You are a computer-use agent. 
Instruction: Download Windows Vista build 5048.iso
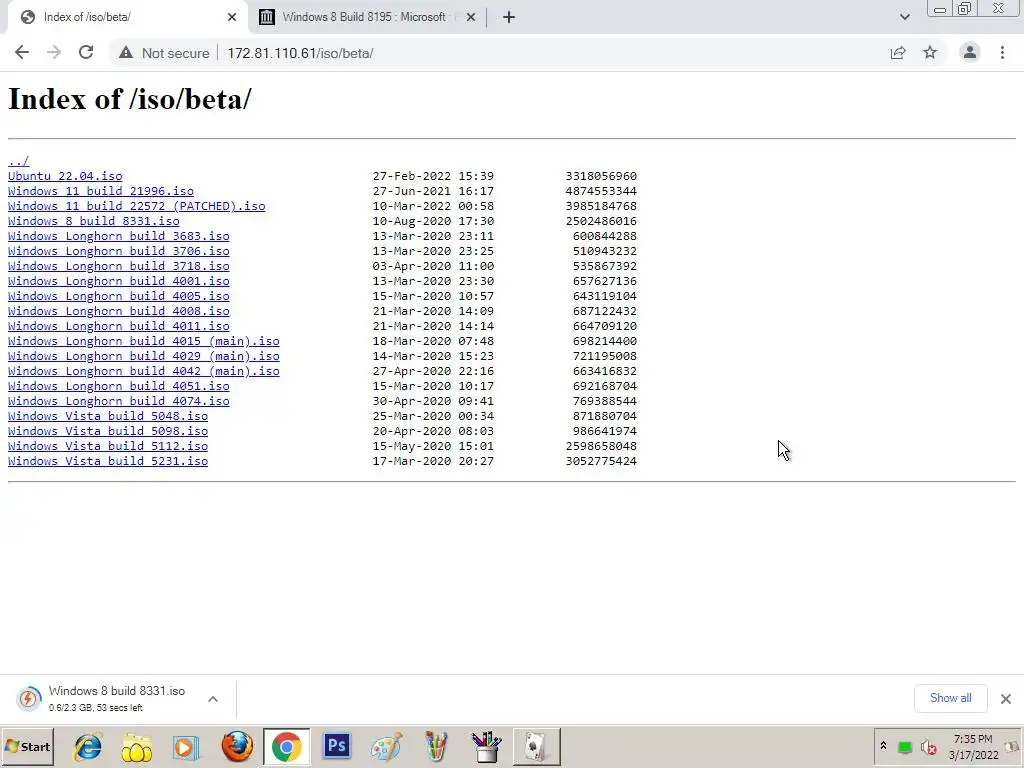(108, 417)
